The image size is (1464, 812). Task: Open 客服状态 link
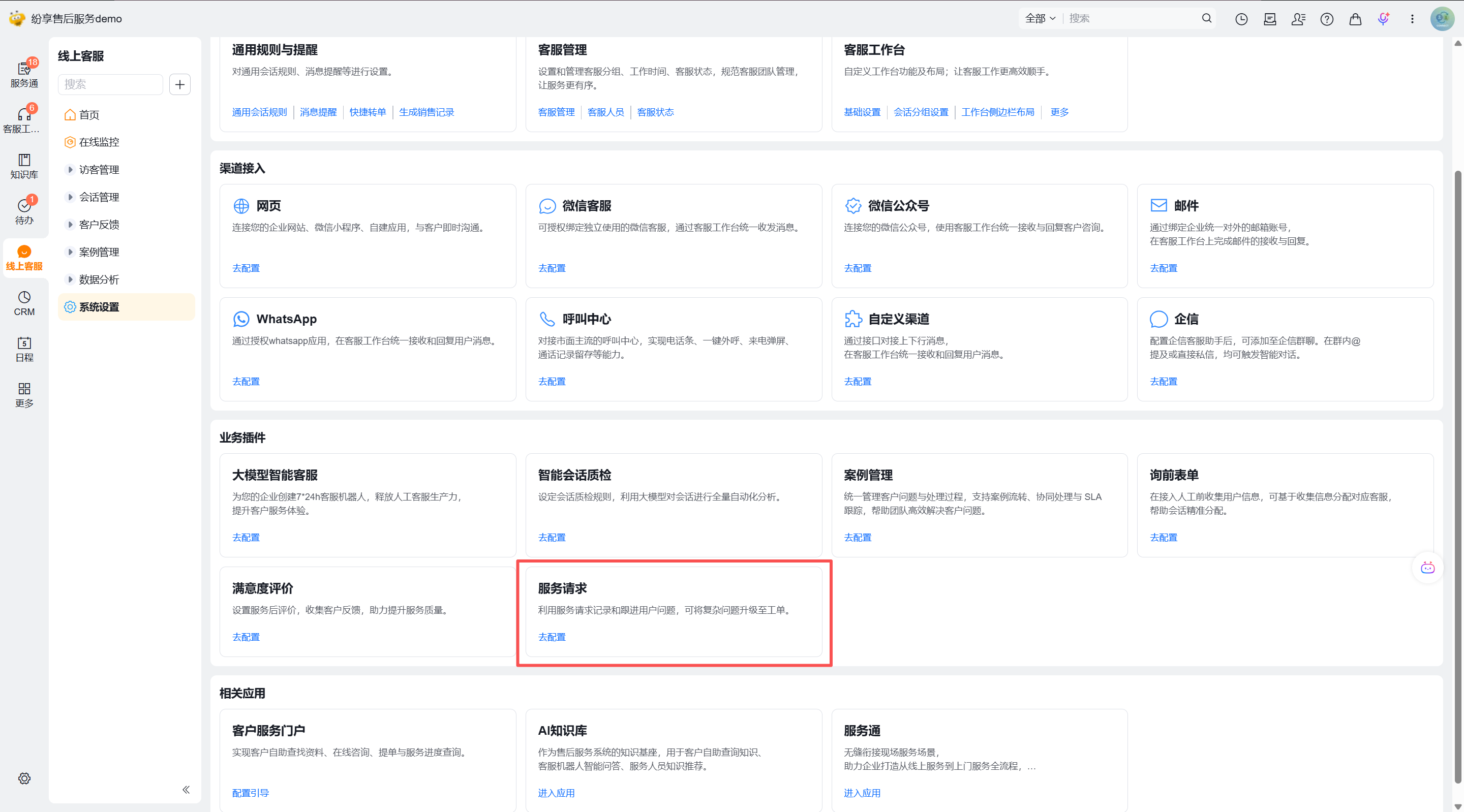point(655,112)
